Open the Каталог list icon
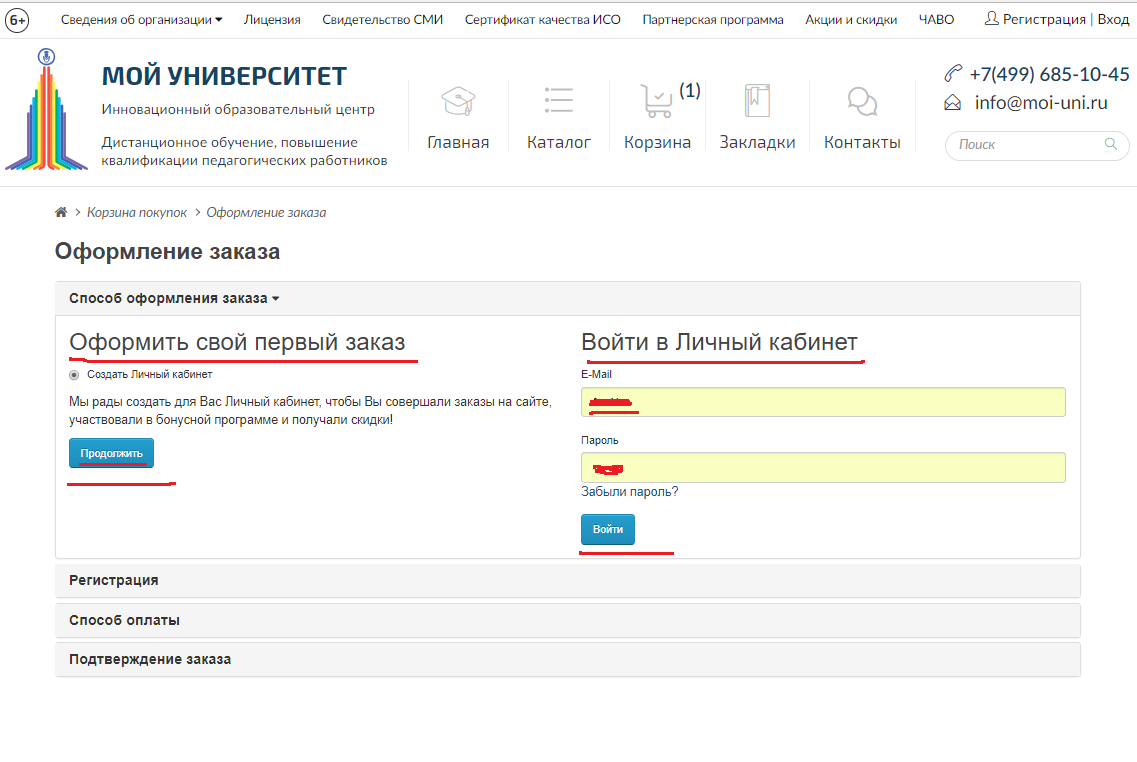 pos(559,101)
